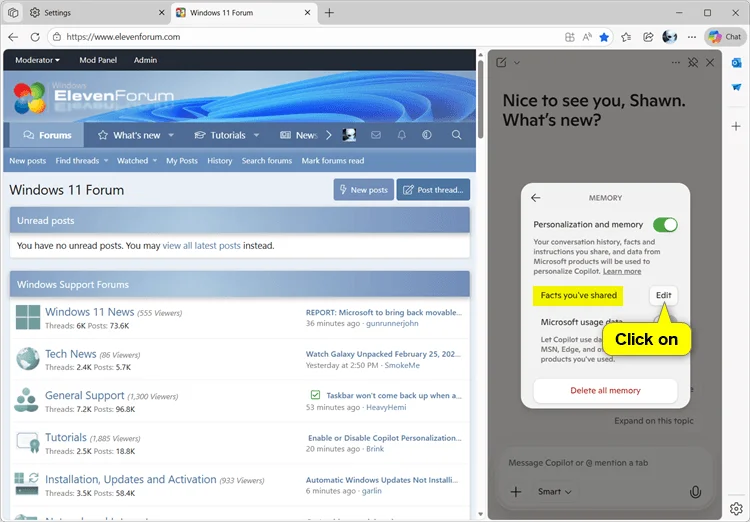Viewport: 750px width, 522px height.
Task: Go back from Memory panel
Action: pos(536,198)
